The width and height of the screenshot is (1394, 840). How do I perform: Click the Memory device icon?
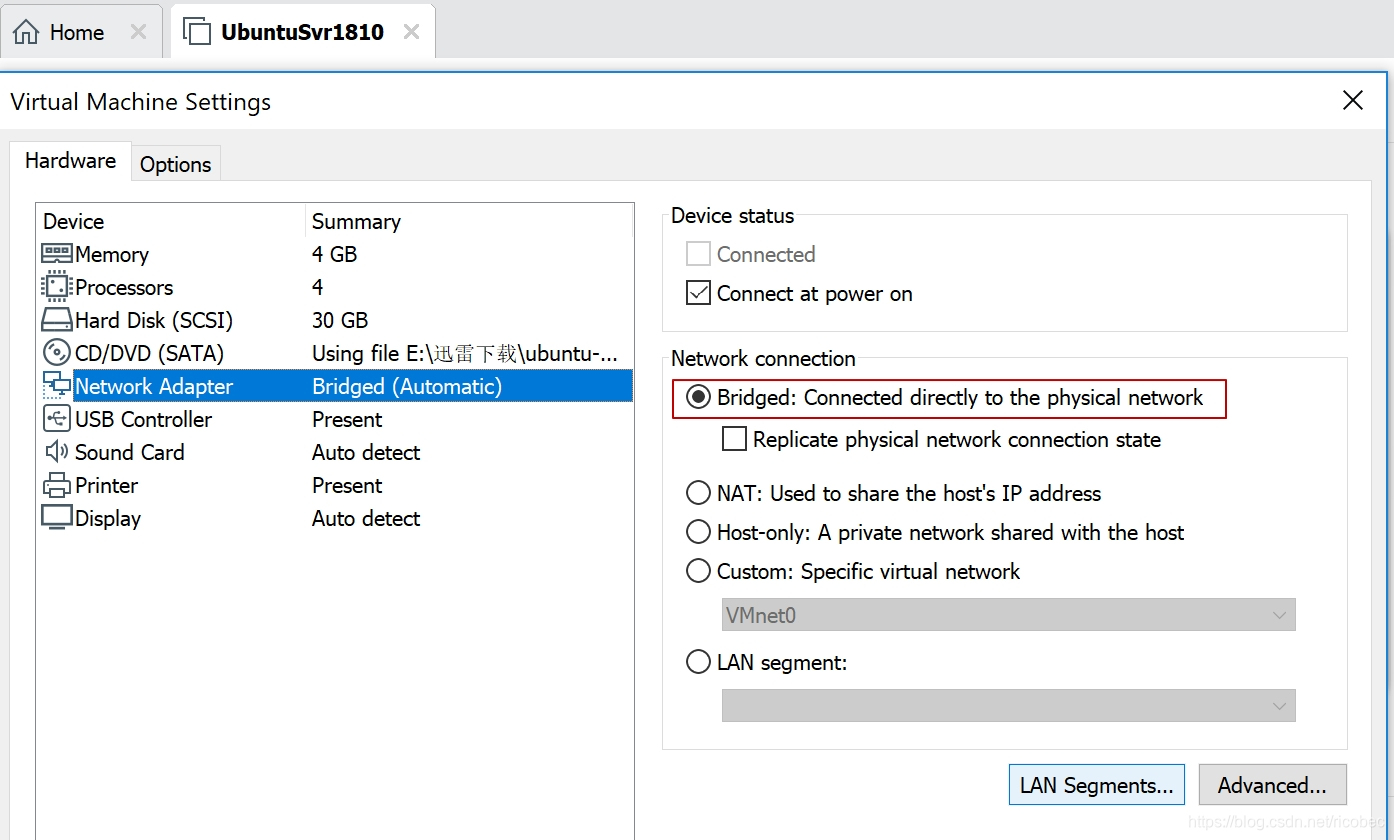tap(57, 254)
